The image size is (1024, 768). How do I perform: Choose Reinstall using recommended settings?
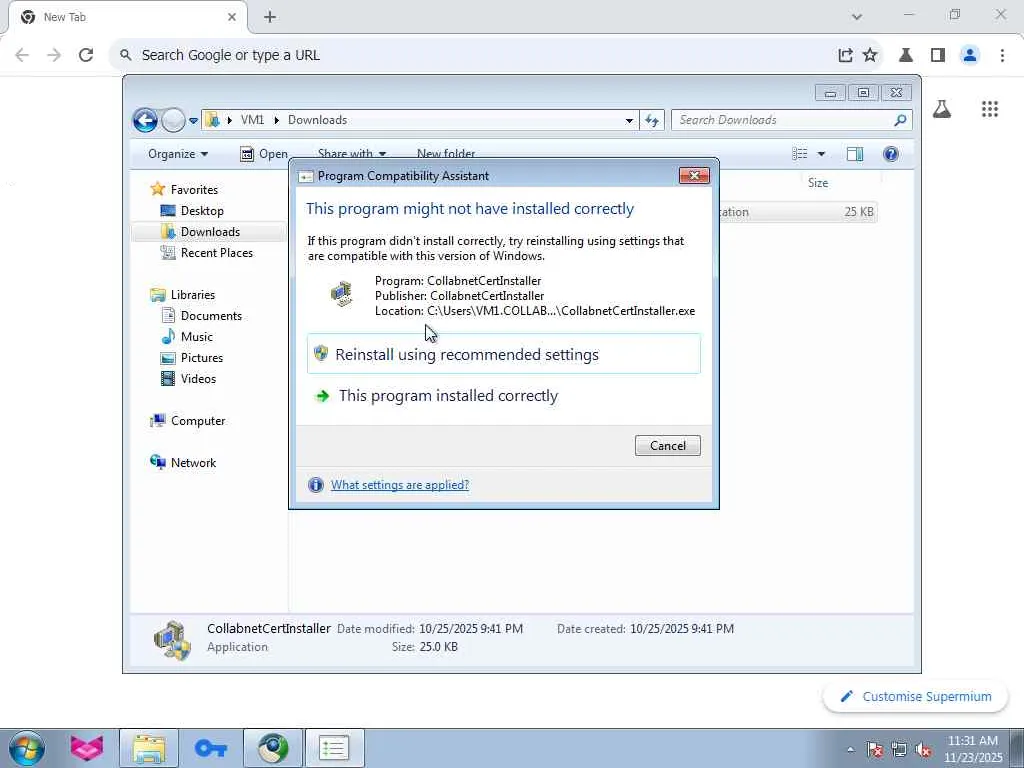tap(504, 354)
